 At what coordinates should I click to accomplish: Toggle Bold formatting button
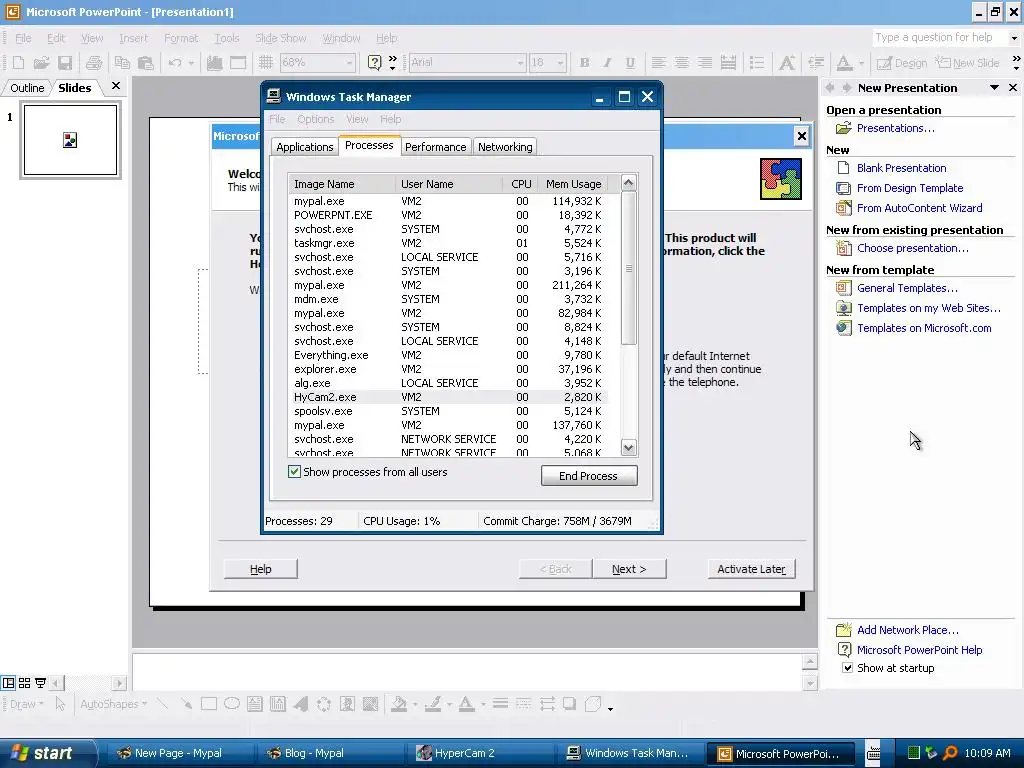[x=584, y=63]
